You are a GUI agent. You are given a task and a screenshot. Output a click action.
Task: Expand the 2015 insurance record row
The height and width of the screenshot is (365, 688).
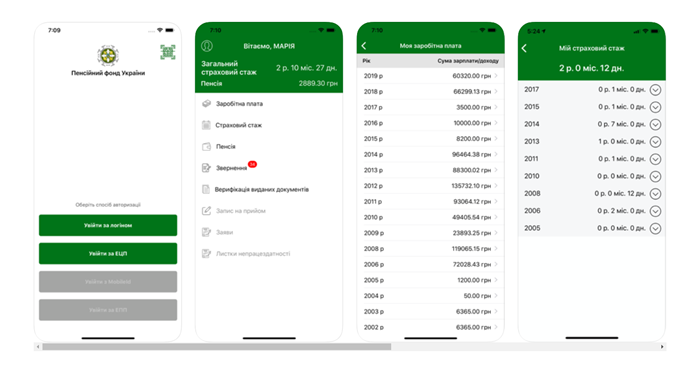click(x=655, y=107)
